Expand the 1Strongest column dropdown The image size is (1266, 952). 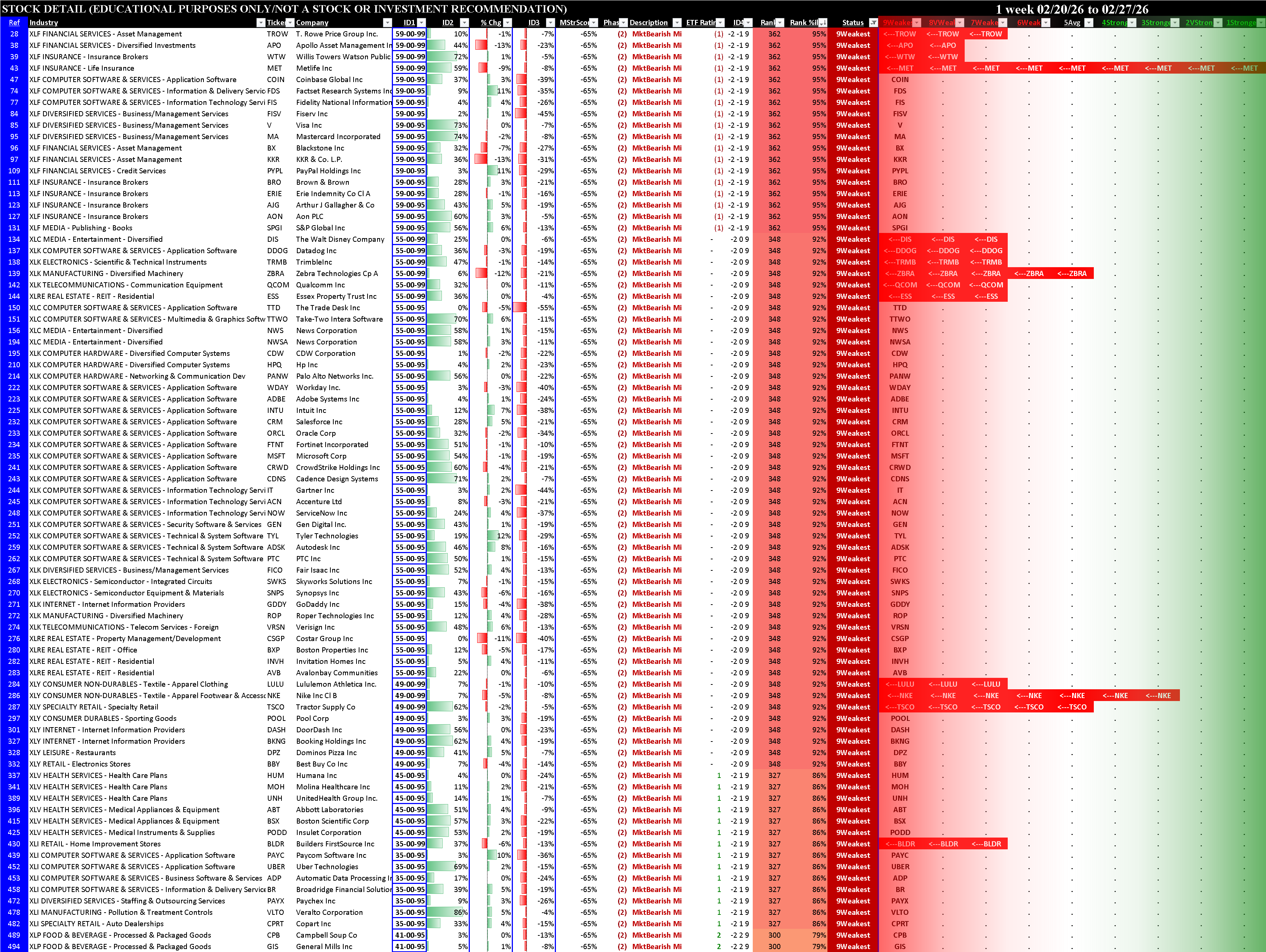pos(1260,23)
